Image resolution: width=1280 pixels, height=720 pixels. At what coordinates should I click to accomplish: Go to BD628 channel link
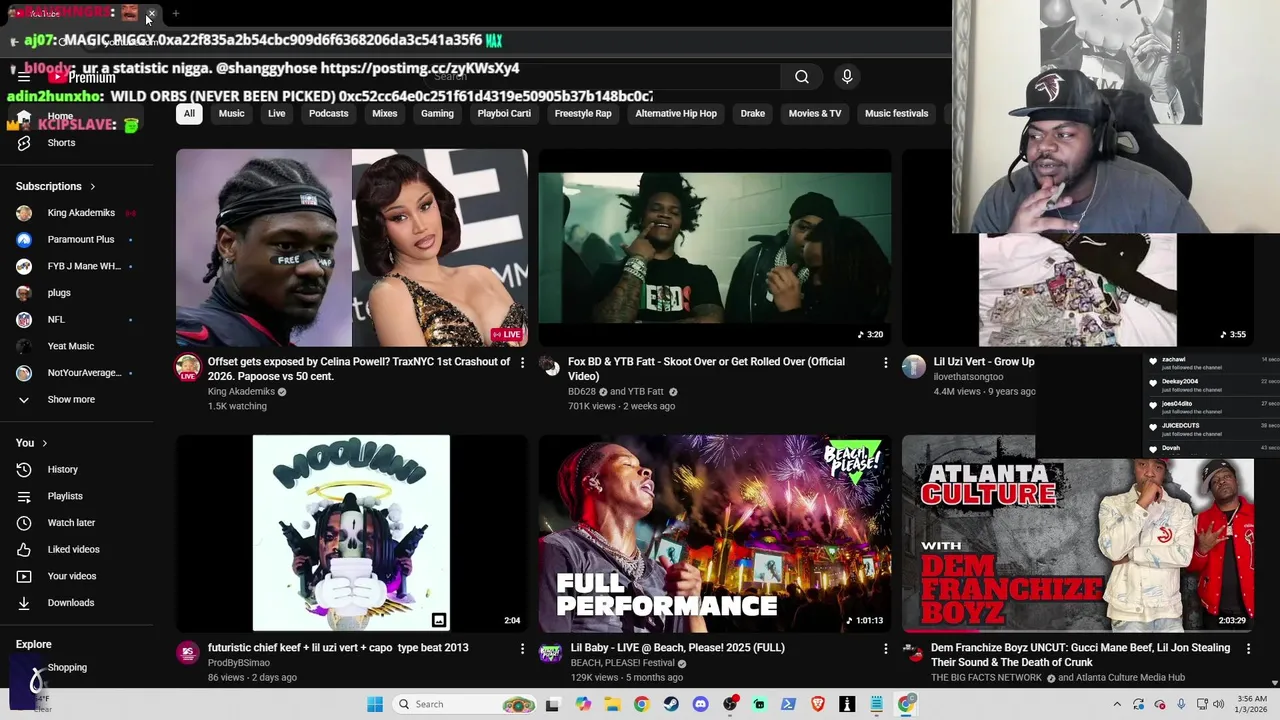pyautogui.click(x=582, y=392)
